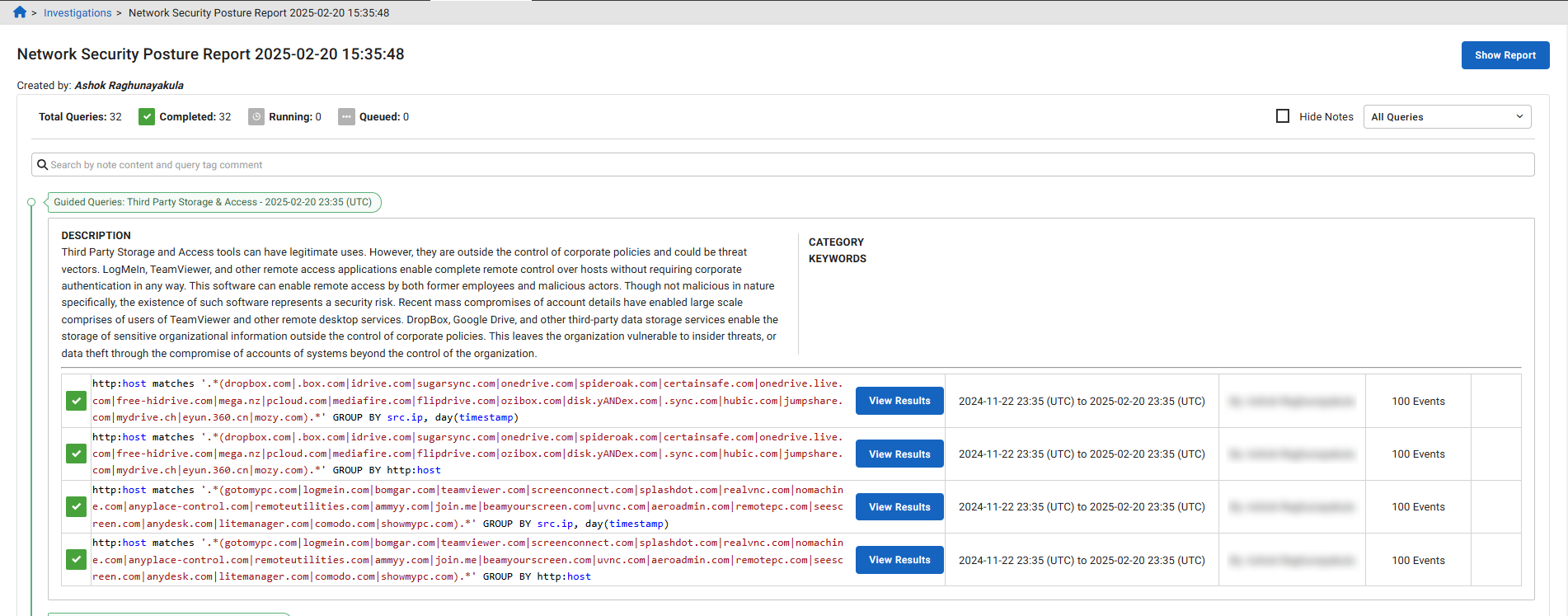Click green checkmark on first query row

(x=76, y=401)
